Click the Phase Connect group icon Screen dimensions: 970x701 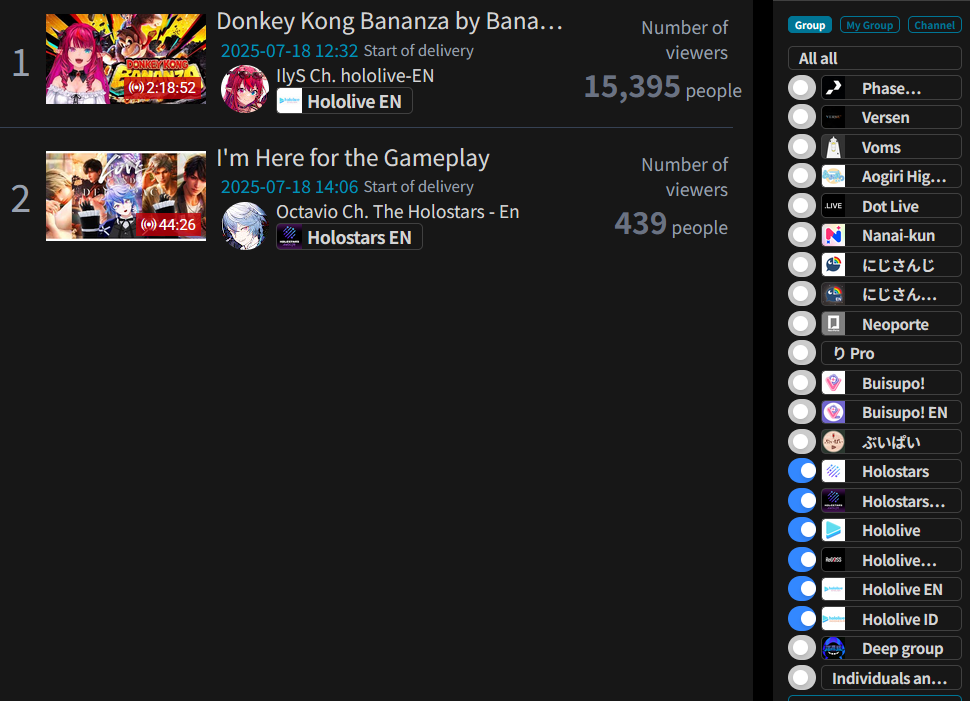[x=833, y=88]
